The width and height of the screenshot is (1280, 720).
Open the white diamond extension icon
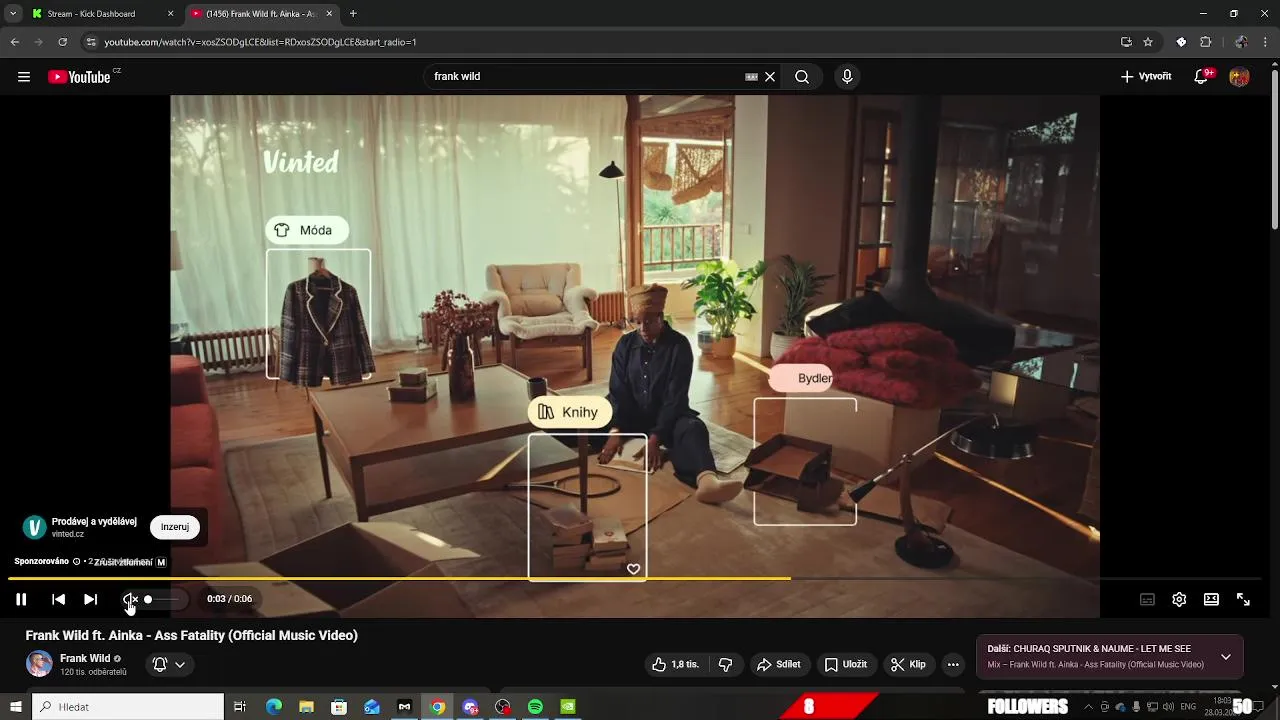pyautogui.click(x=1181, y=42)
